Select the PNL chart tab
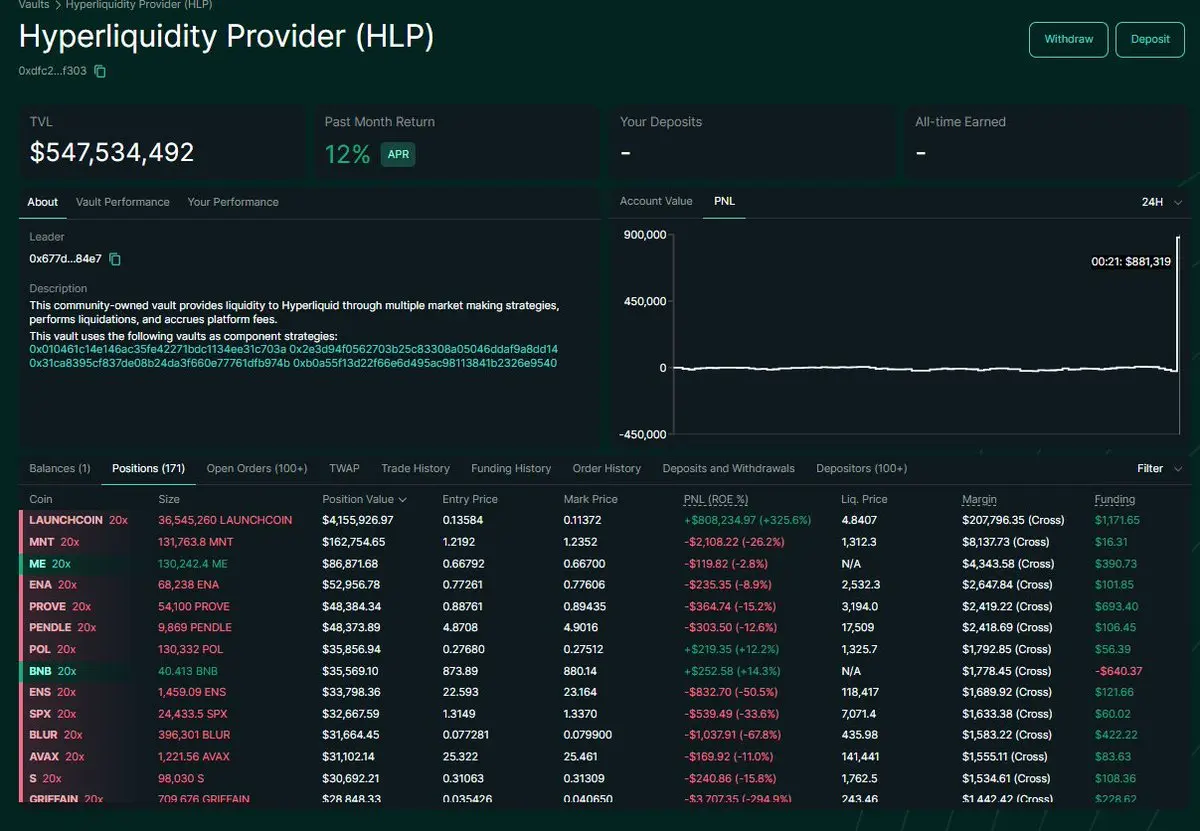The width and height of the screenshot is (1200, 831). pos(724,201)
